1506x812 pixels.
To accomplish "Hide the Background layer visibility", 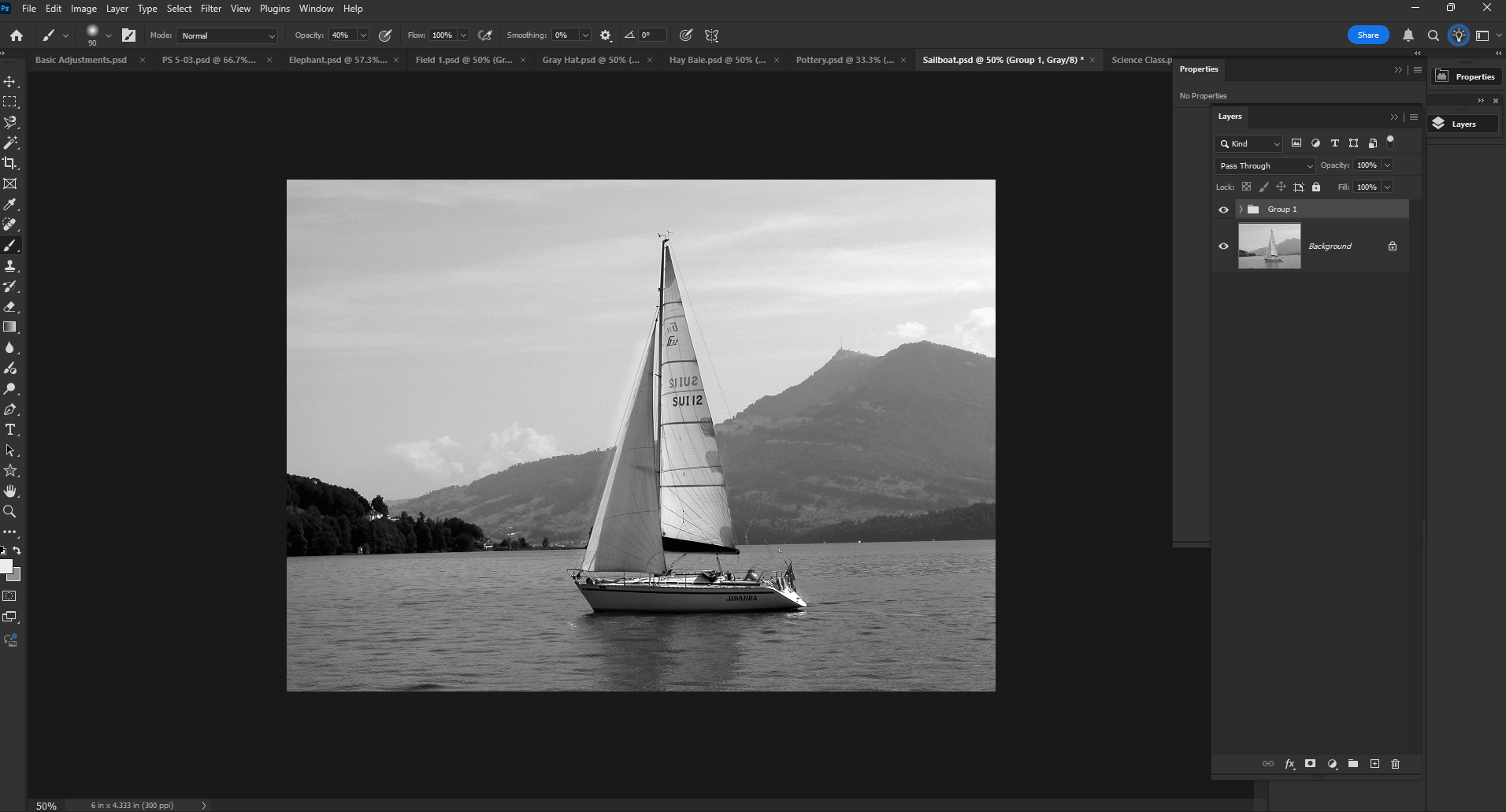I will point(1223,246).
